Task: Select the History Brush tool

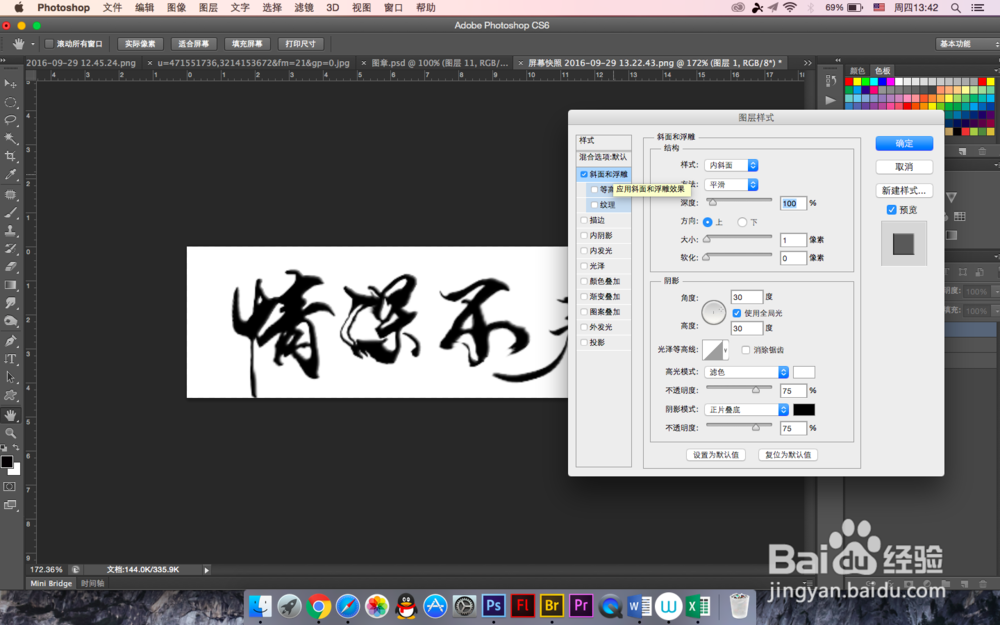Action: pos(10,249)
